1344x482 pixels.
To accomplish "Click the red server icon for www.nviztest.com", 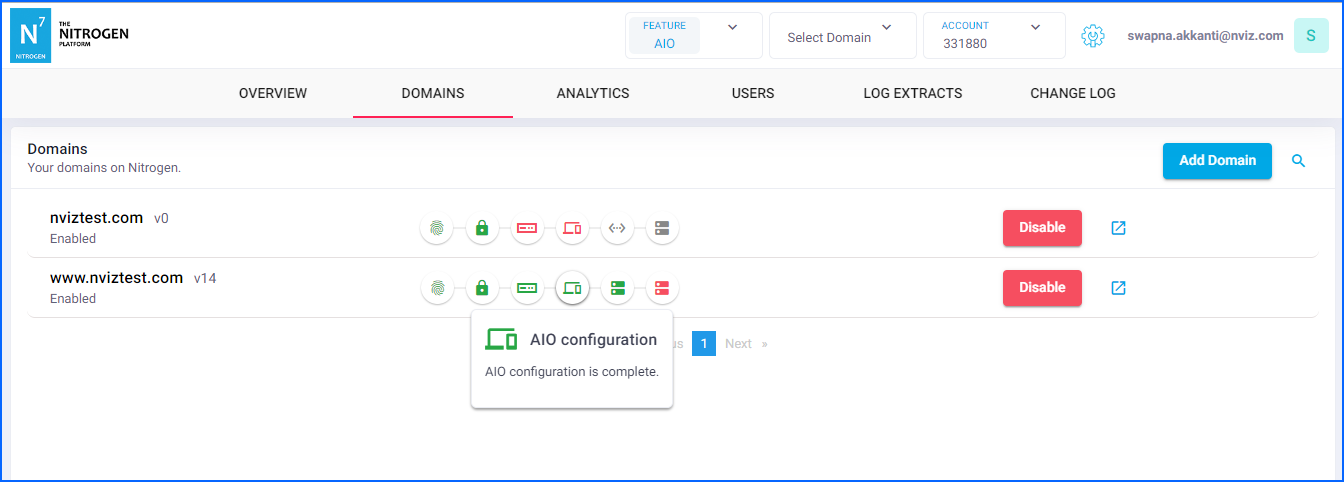I will pos(662,288).
